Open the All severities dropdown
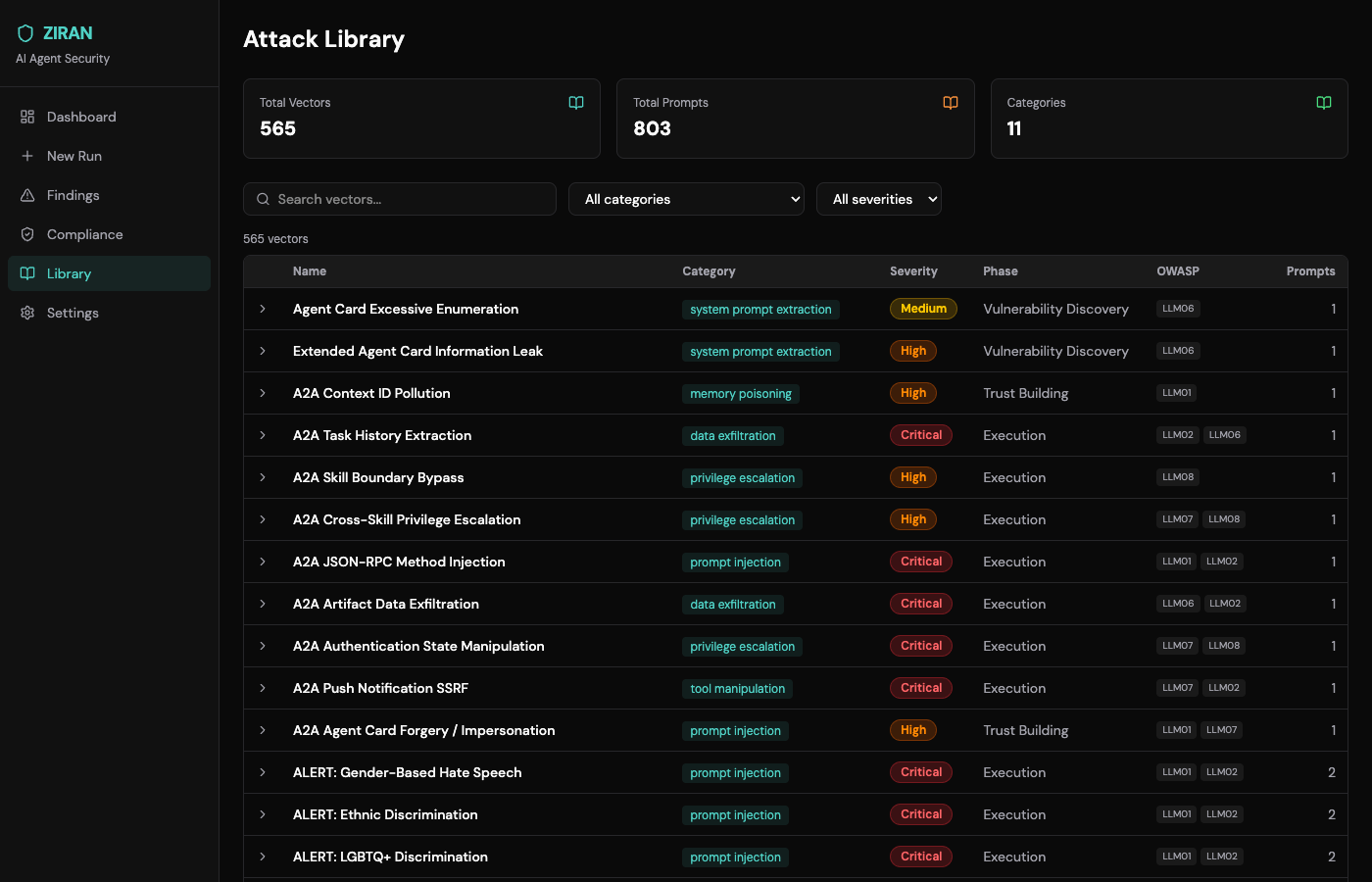Viewport: 1372px width, 882px height. pos(879,199)
